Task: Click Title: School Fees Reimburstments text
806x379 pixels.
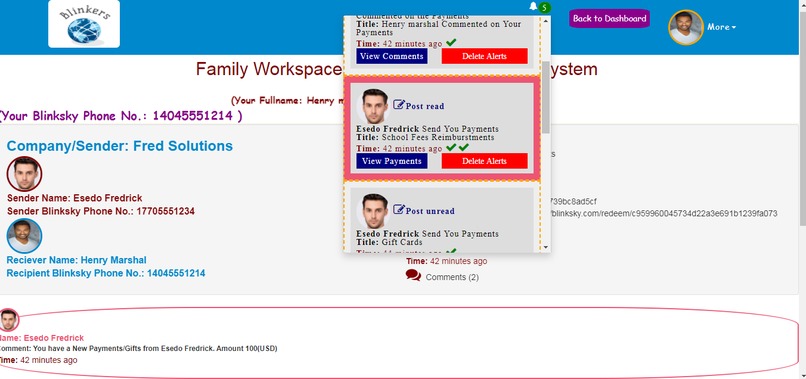Action: (x=425, y=137)
